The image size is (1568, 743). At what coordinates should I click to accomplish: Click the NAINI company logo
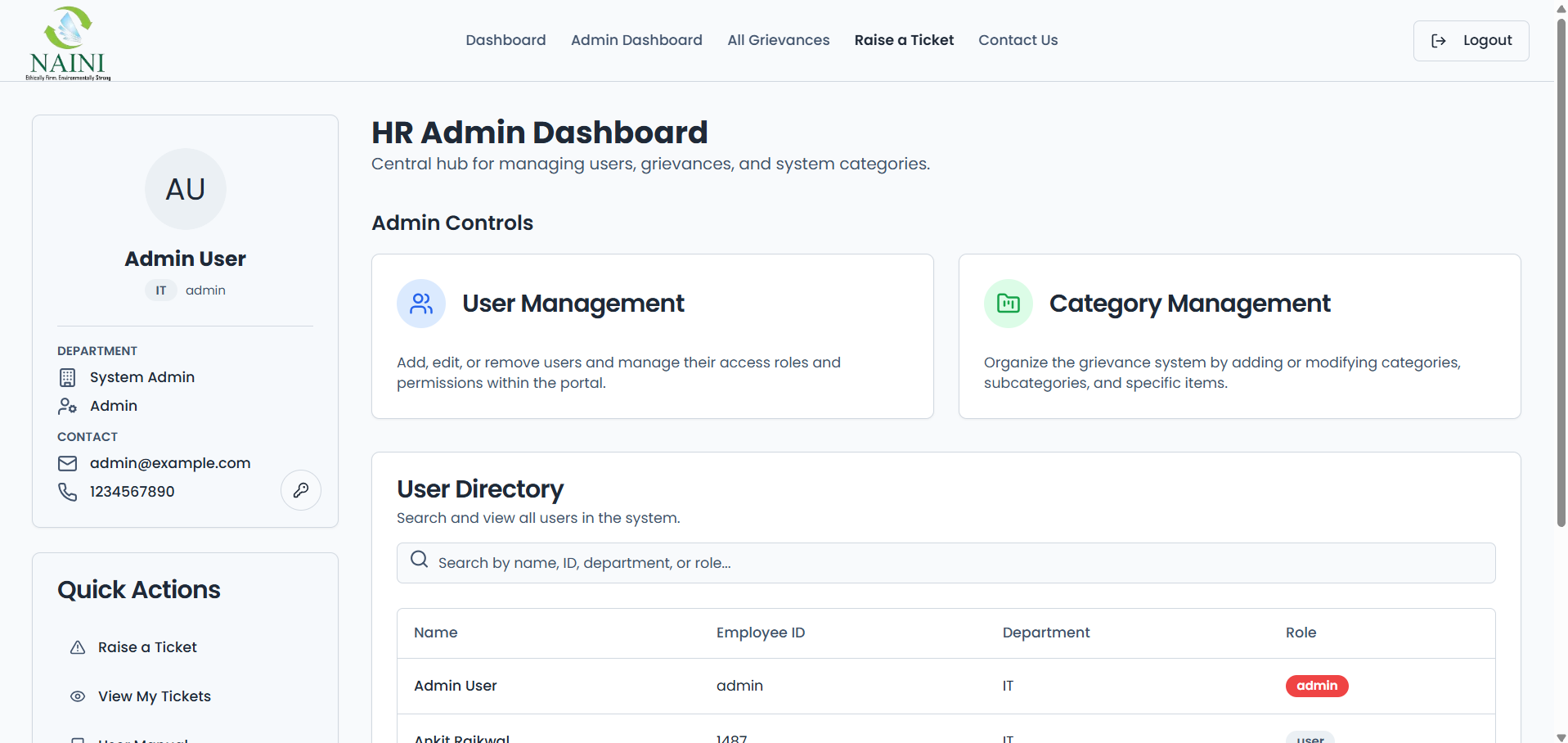(69, 42)
